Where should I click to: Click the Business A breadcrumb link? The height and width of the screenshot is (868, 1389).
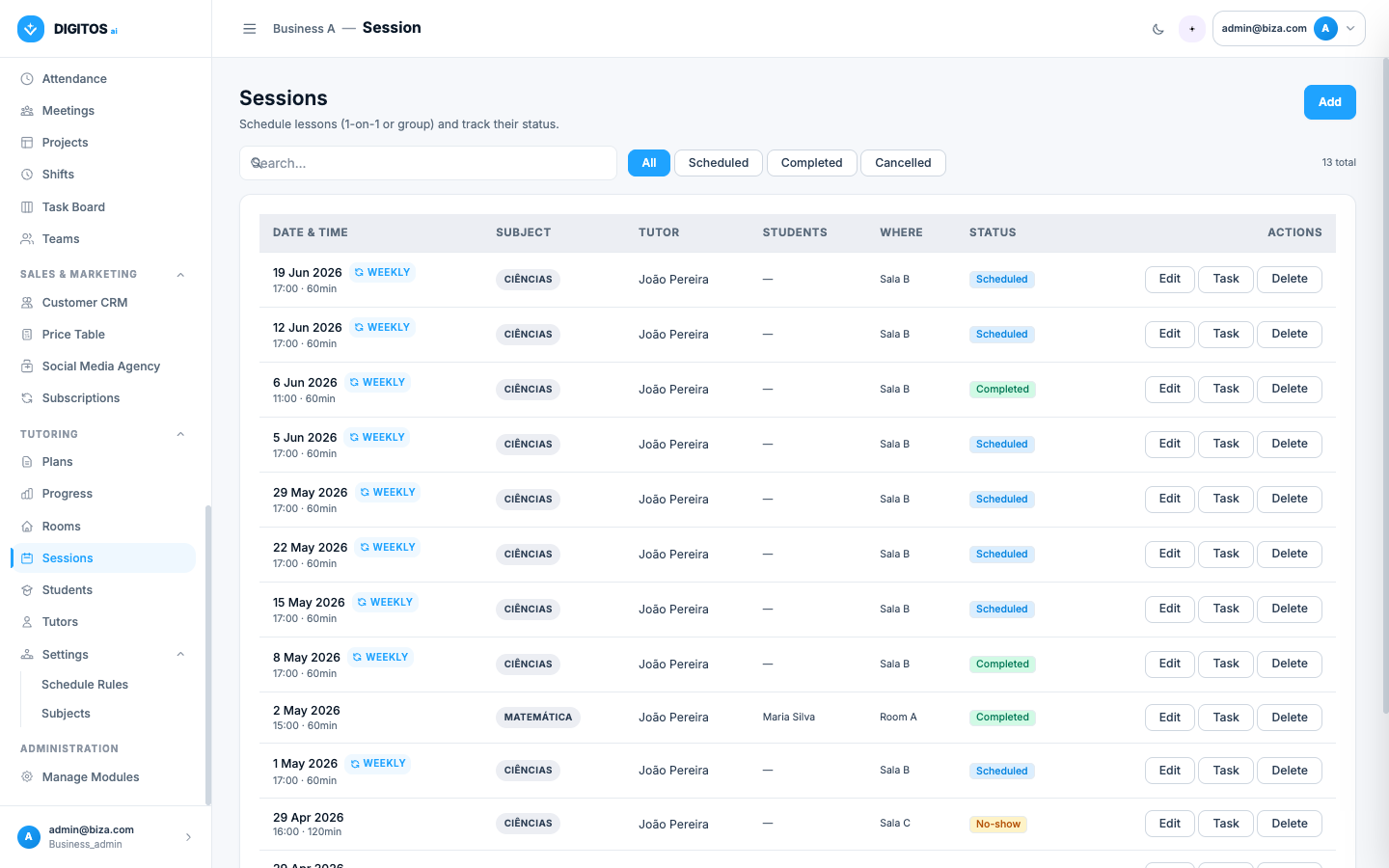tap(304, 29)
